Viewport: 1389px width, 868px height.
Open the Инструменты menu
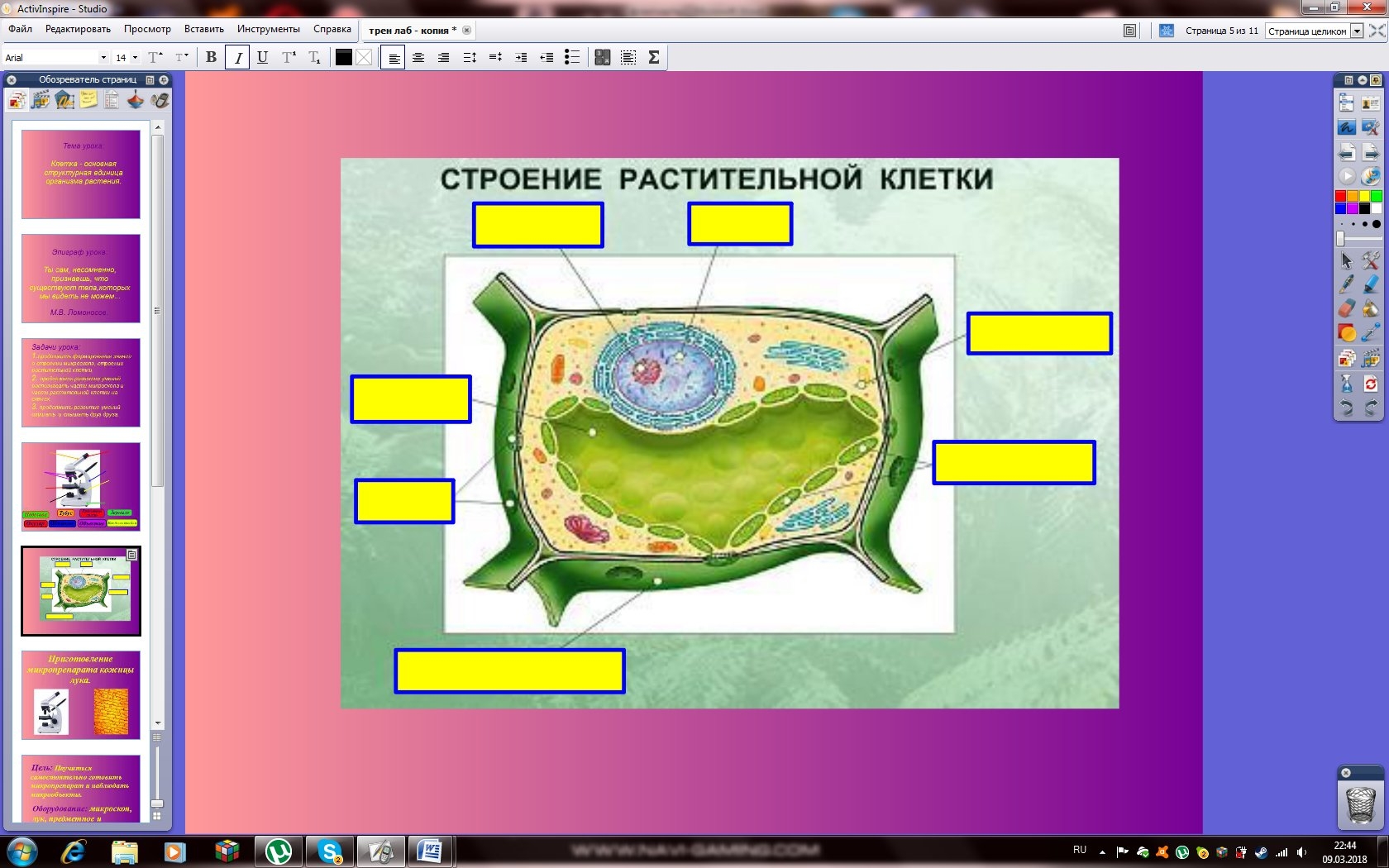point(268,29)
